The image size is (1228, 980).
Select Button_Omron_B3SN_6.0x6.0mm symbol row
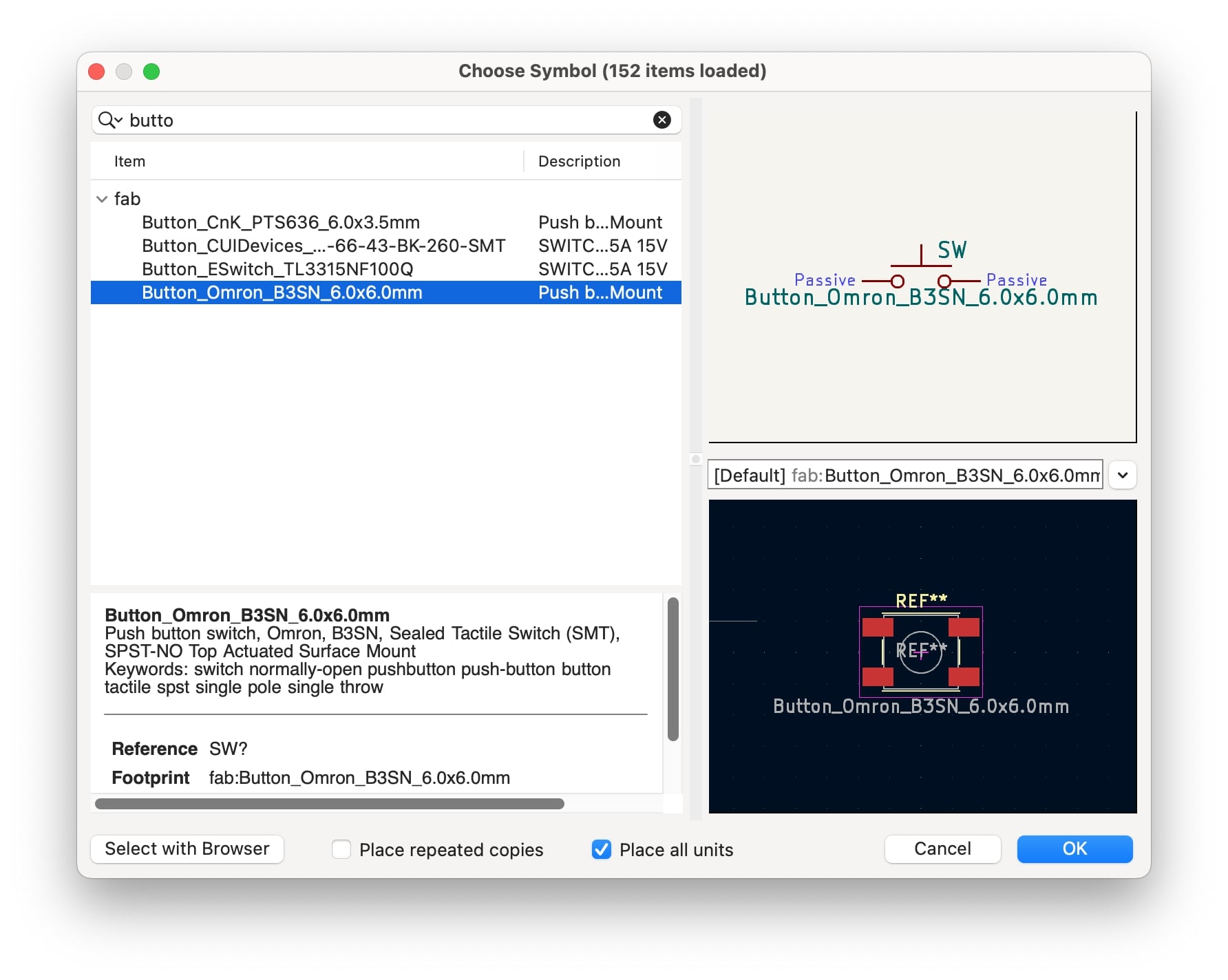386,292
